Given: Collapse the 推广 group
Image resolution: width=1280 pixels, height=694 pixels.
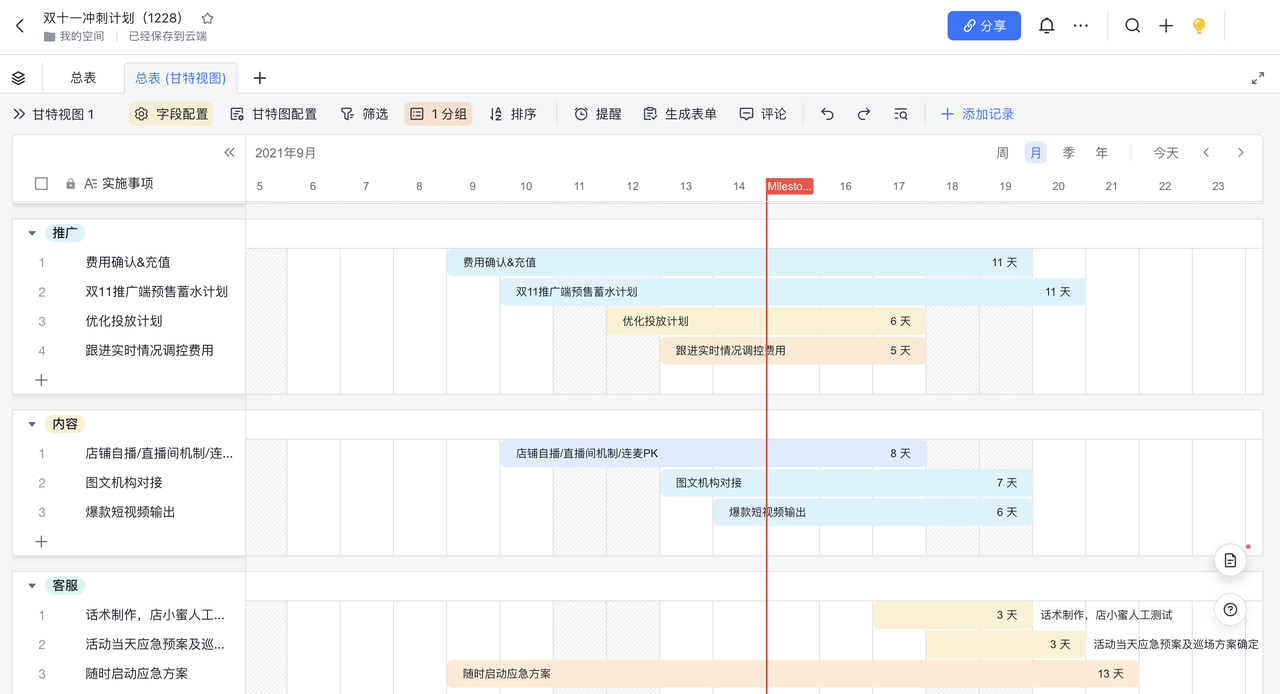Looking at the screenshot, I should pyautogui.click(x=32, y=233).
